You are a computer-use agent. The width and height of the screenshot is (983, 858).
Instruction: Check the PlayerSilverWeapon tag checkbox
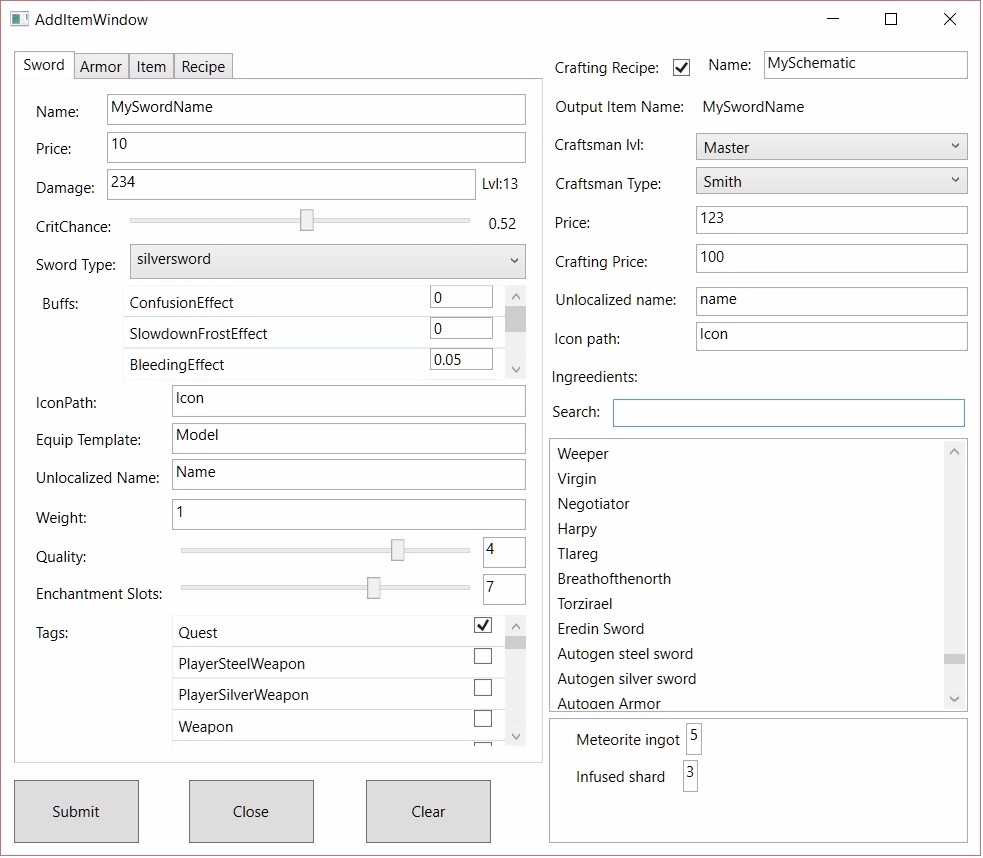point(483,688)
